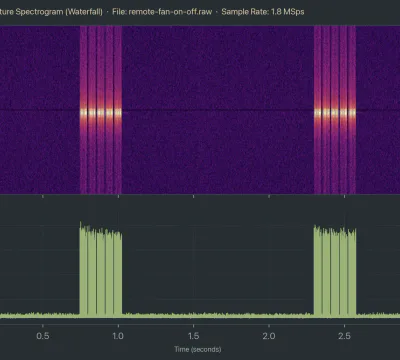The image size is (400, 360).
Task: Click the 0.5 second time axis label
Action: (x=43, y=335)
